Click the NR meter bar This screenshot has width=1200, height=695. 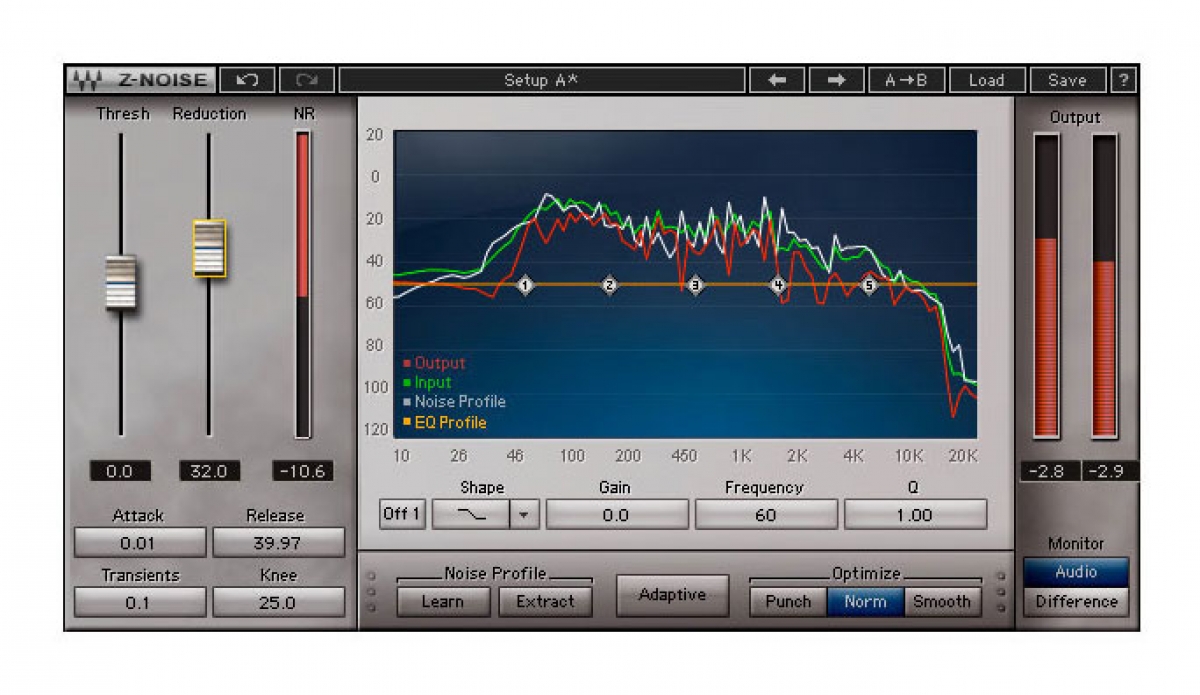click(x=303, y=285)
